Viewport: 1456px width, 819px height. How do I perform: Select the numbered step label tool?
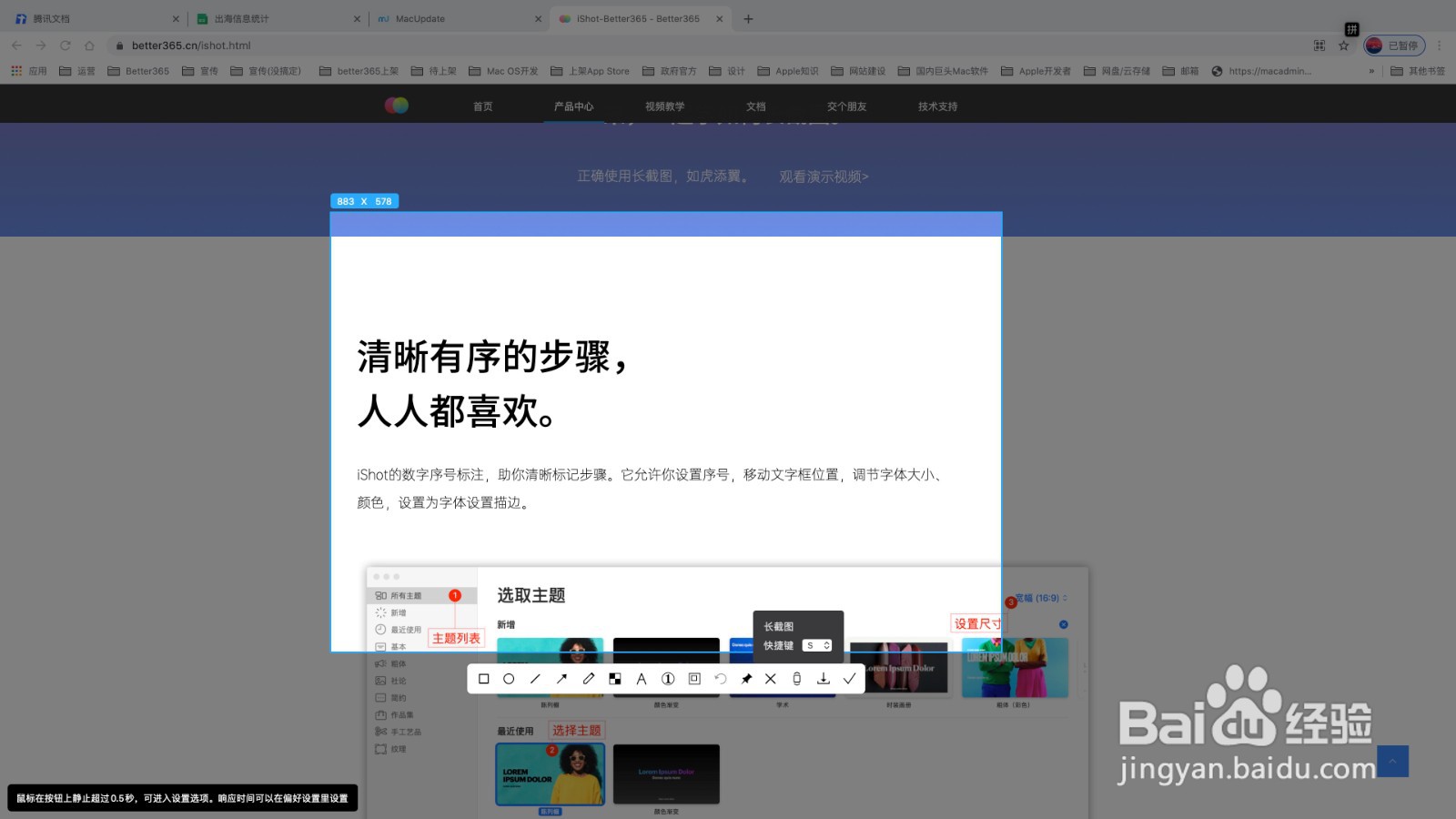coord(668,679)
